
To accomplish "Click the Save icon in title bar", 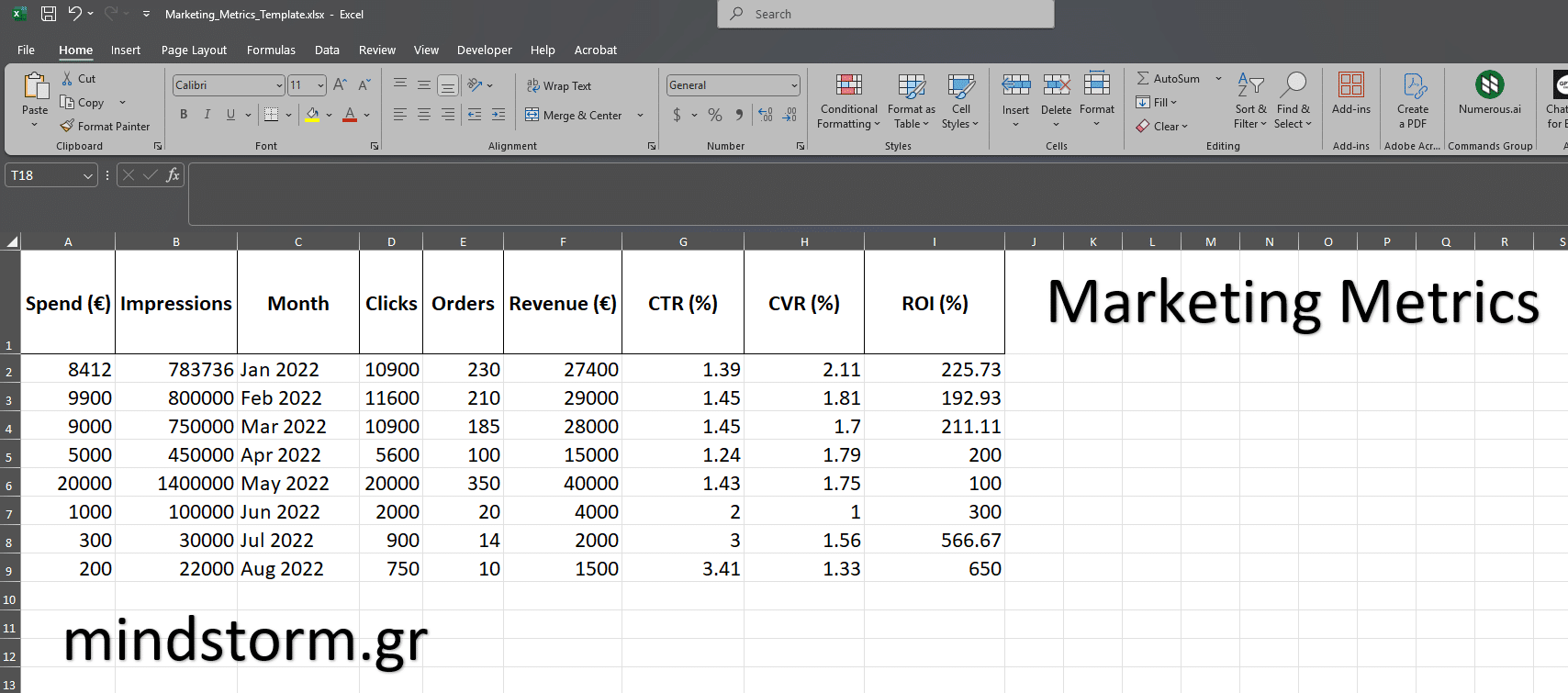I will [49, 14].
